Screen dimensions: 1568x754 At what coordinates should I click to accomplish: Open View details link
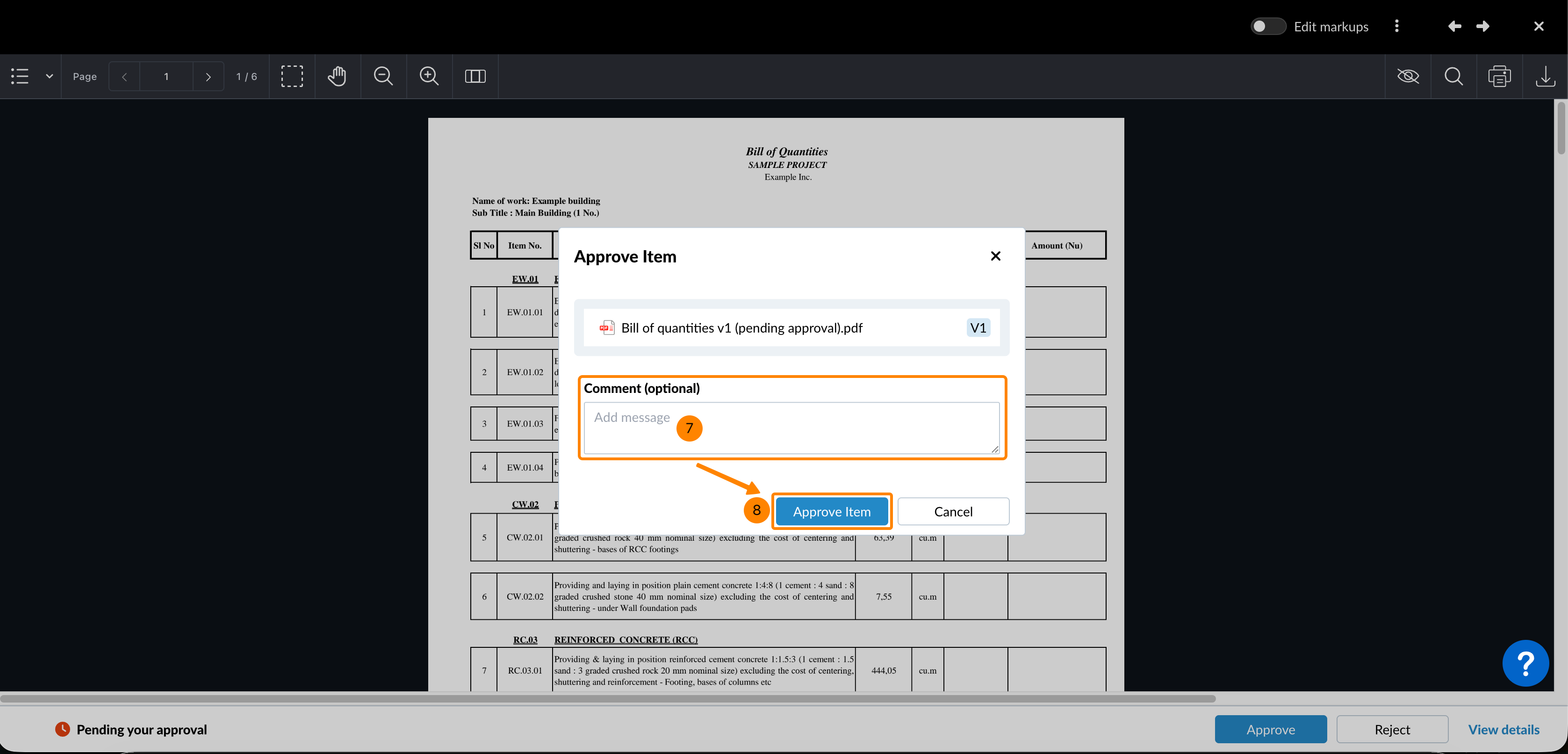coord(1503,729)
